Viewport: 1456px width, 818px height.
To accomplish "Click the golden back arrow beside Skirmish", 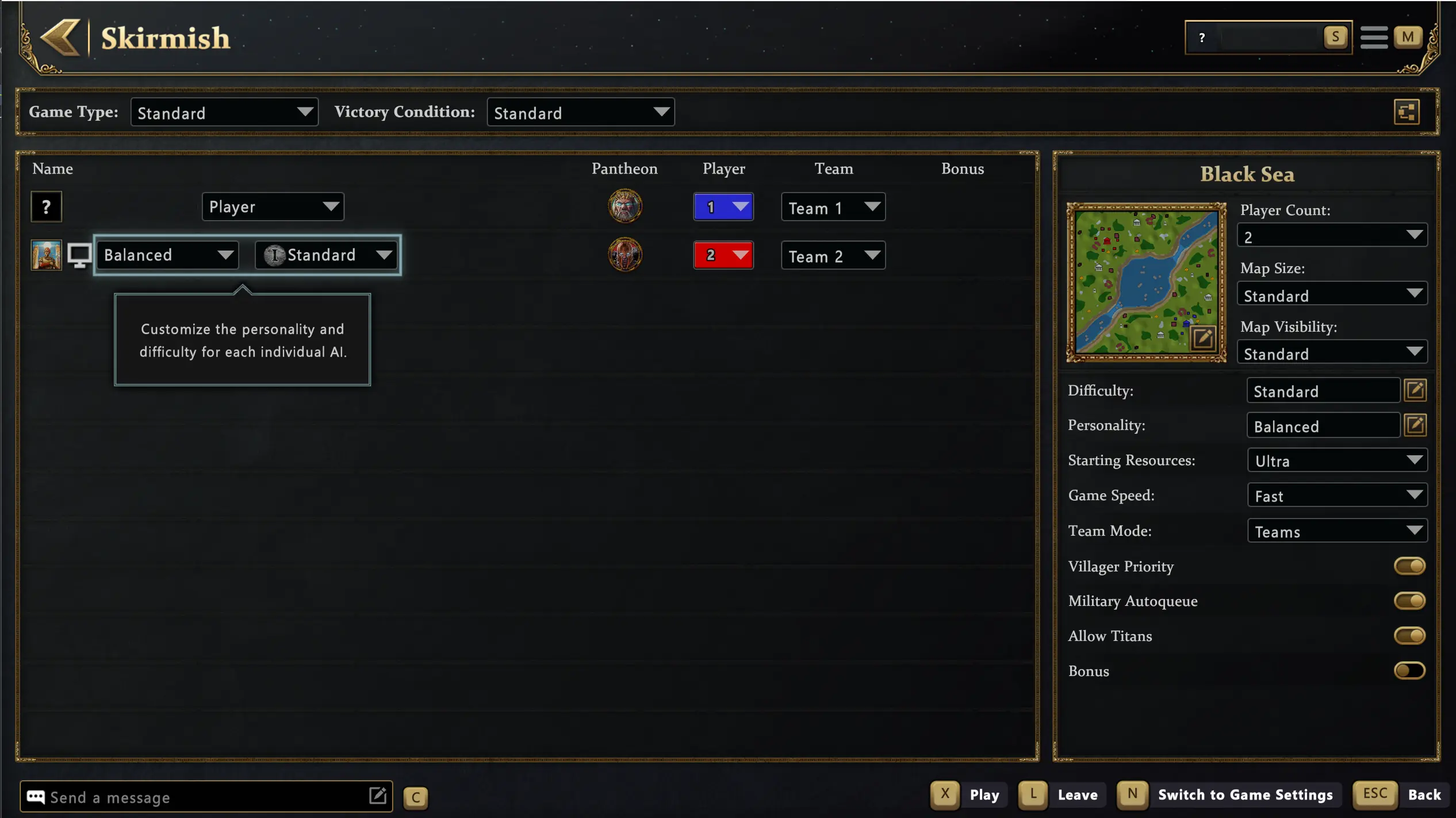I will click(61, 38).
